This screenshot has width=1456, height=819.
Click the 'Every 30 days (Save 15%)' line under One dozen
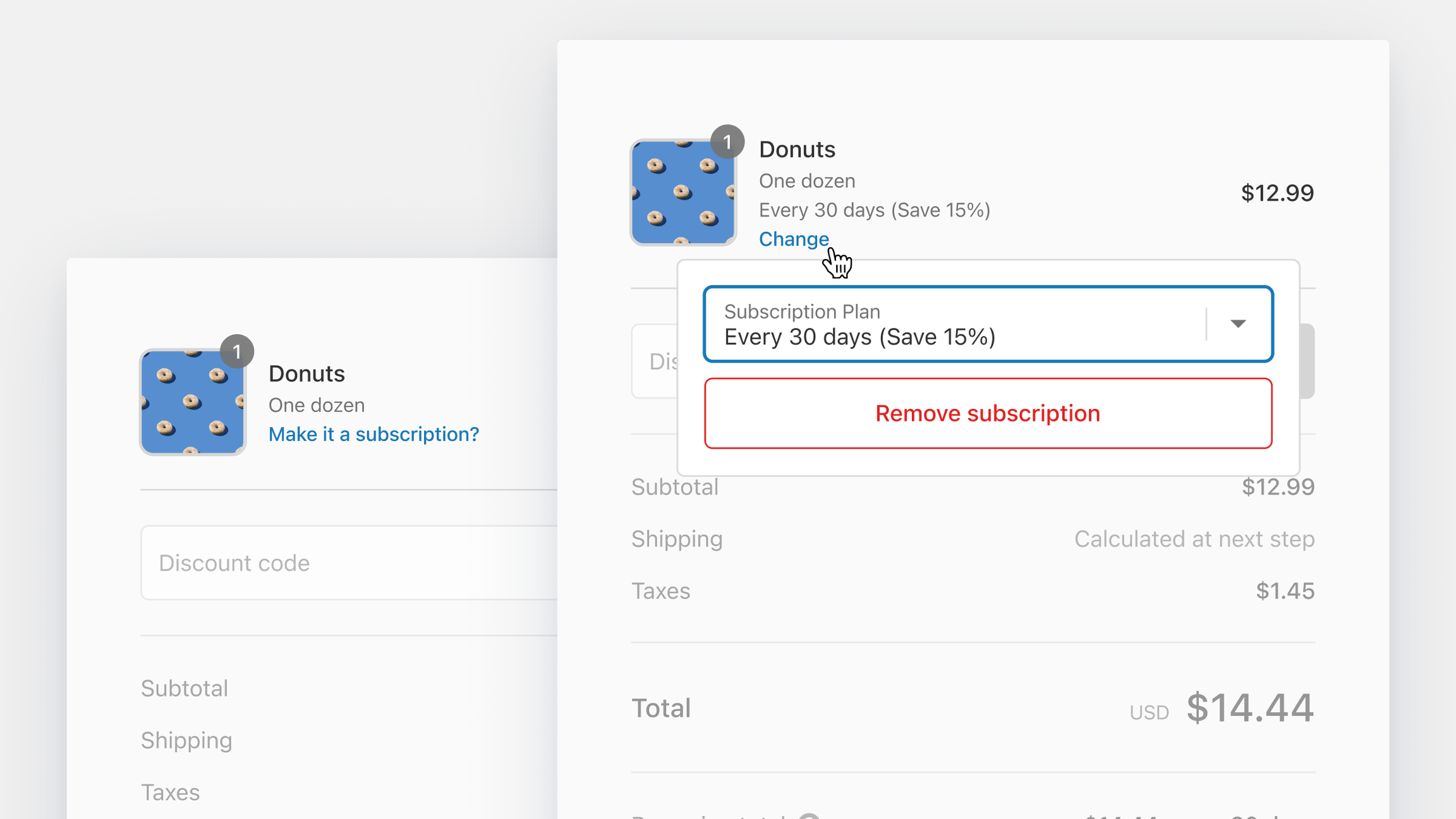coord(875,210)
